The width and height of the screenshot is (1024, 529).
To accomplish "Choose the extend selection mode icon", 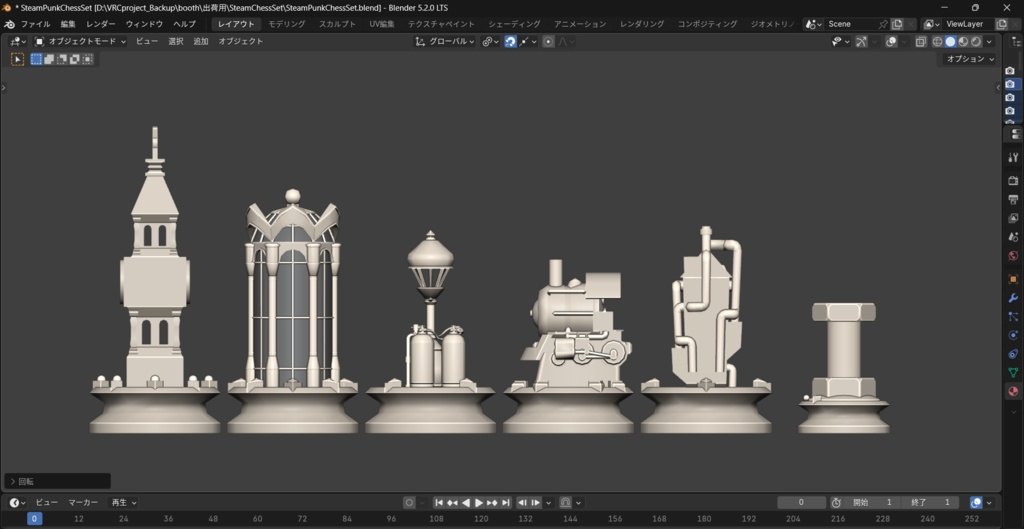I will (x=49, y=59).
